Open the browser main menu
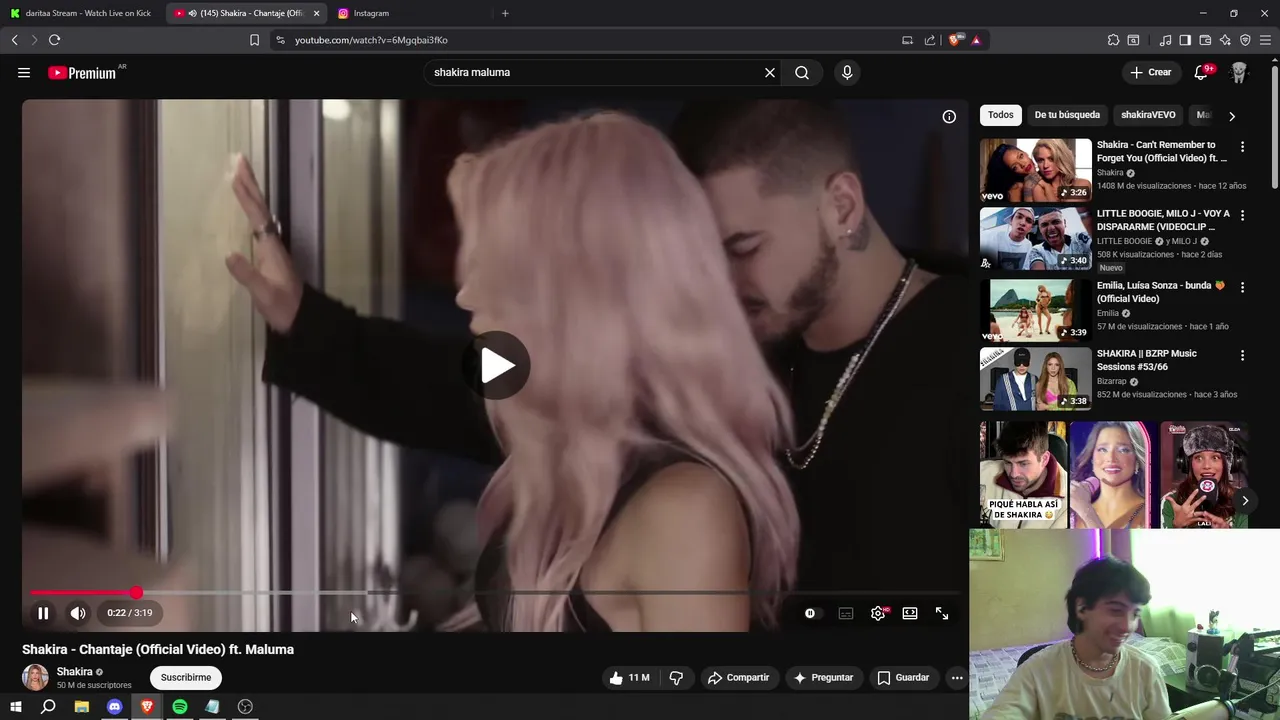 (x=1265, y=40)
